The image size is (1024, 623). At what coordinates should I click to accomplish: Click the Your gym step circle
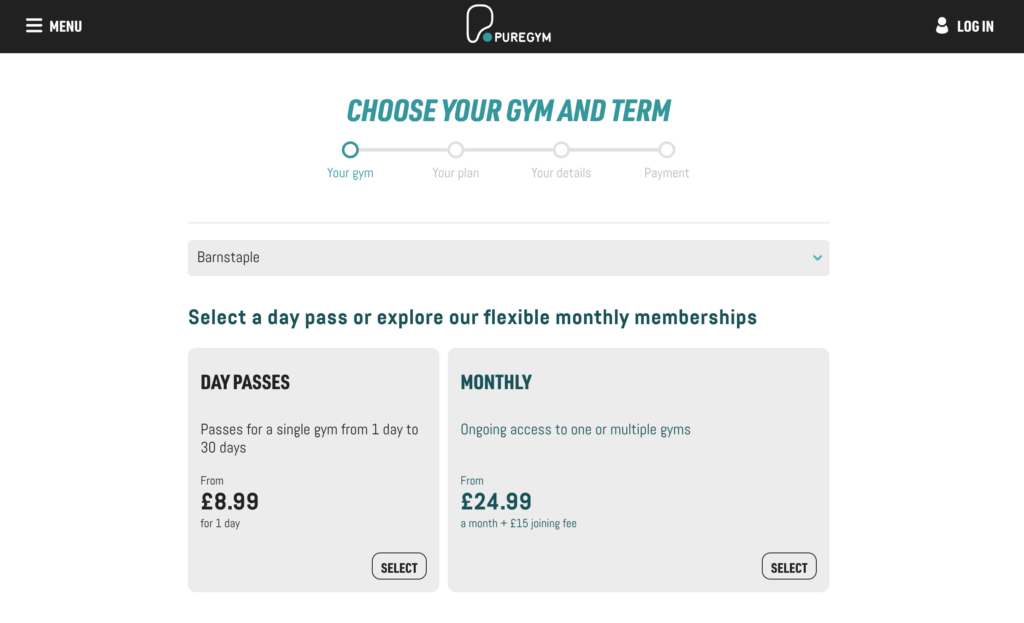(350, 150)
